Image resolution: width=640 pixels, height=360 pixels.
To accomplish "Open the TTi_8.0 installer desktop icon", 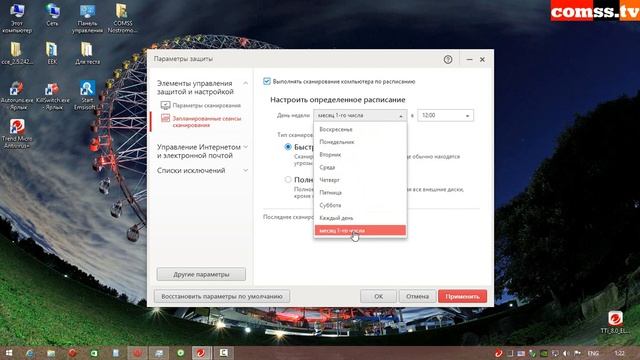I will click(x=615, y=322).
